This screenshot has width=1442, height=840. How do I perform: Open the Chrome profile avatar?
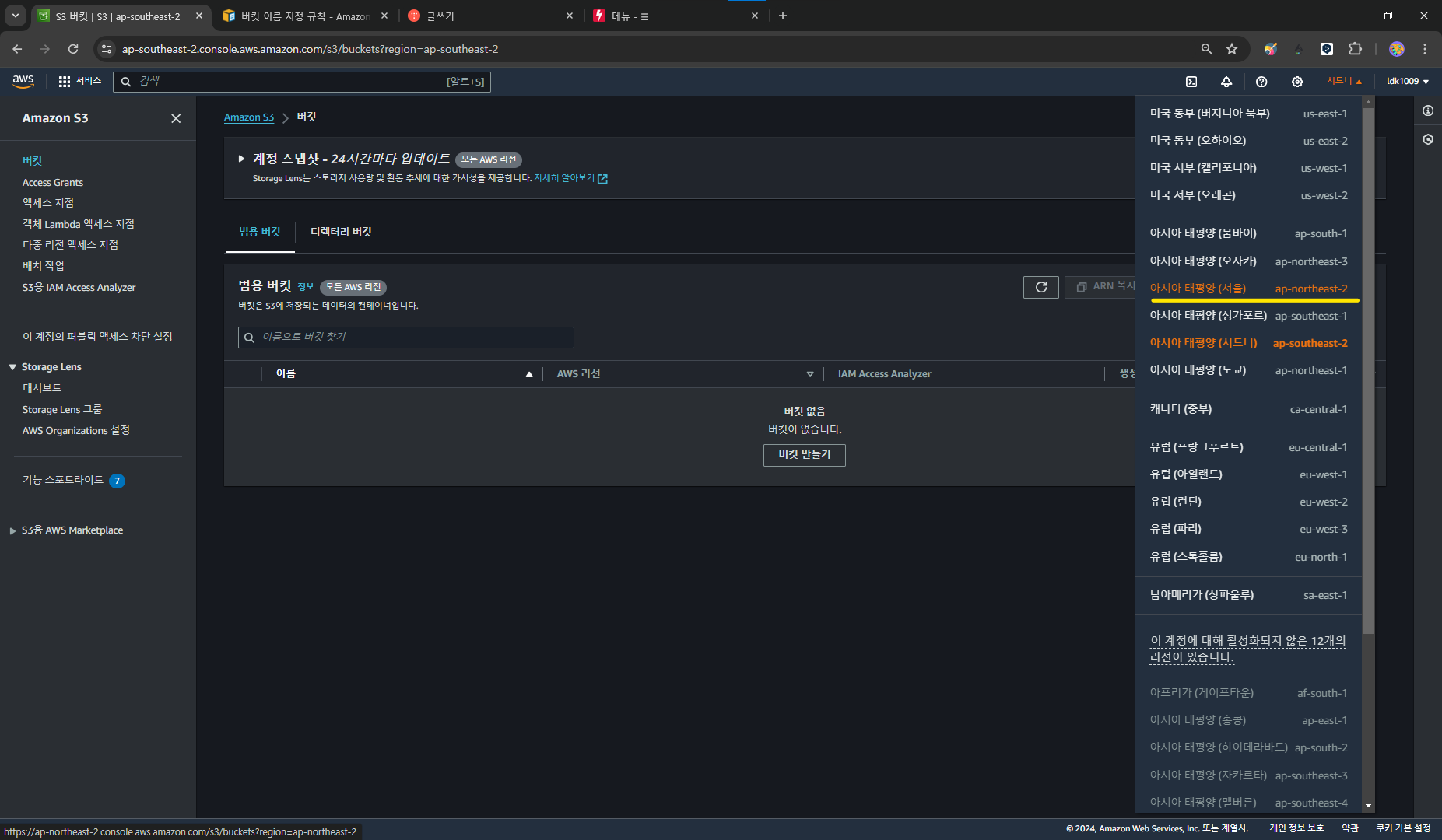[1397, 49]
